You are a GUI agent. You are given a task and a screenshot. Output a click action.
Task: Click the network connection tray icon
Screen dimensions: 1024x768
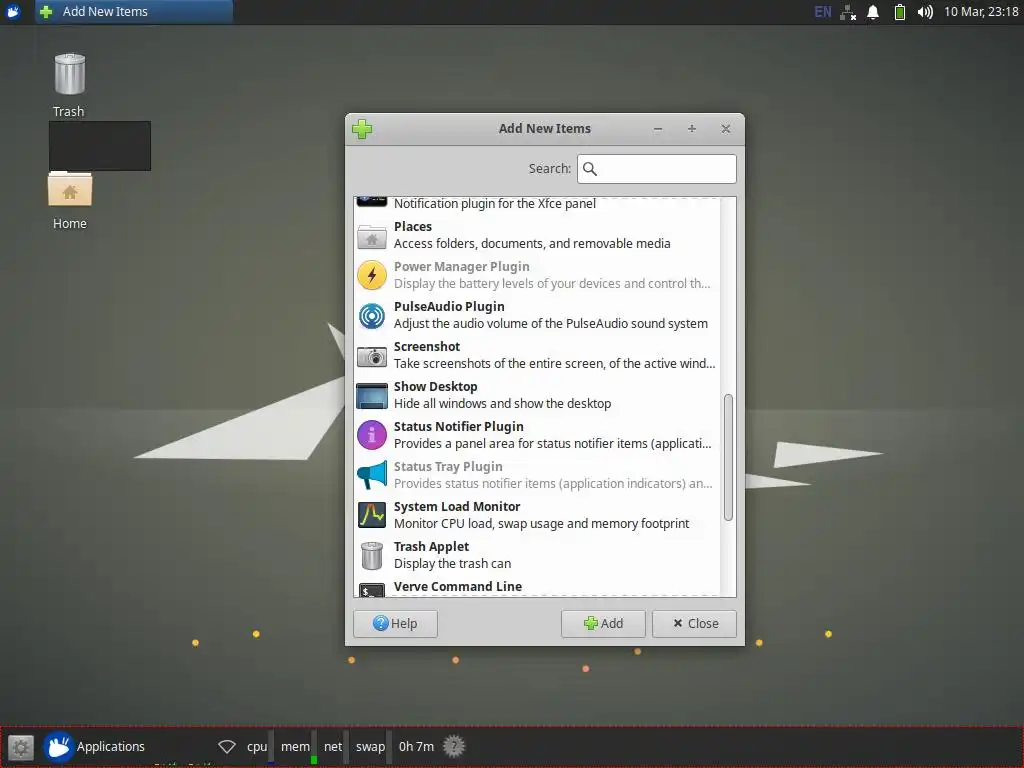point(848,12)
